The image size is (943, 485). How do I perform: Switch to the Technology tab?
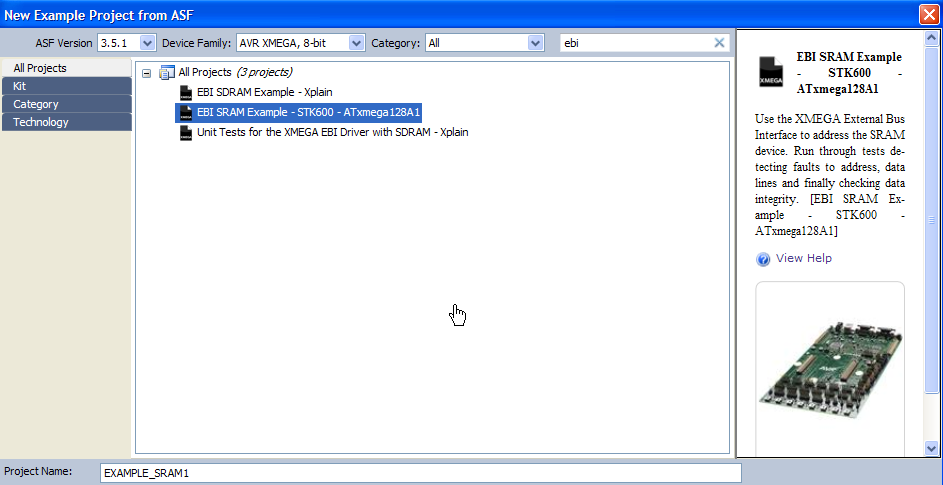point(66,122)
